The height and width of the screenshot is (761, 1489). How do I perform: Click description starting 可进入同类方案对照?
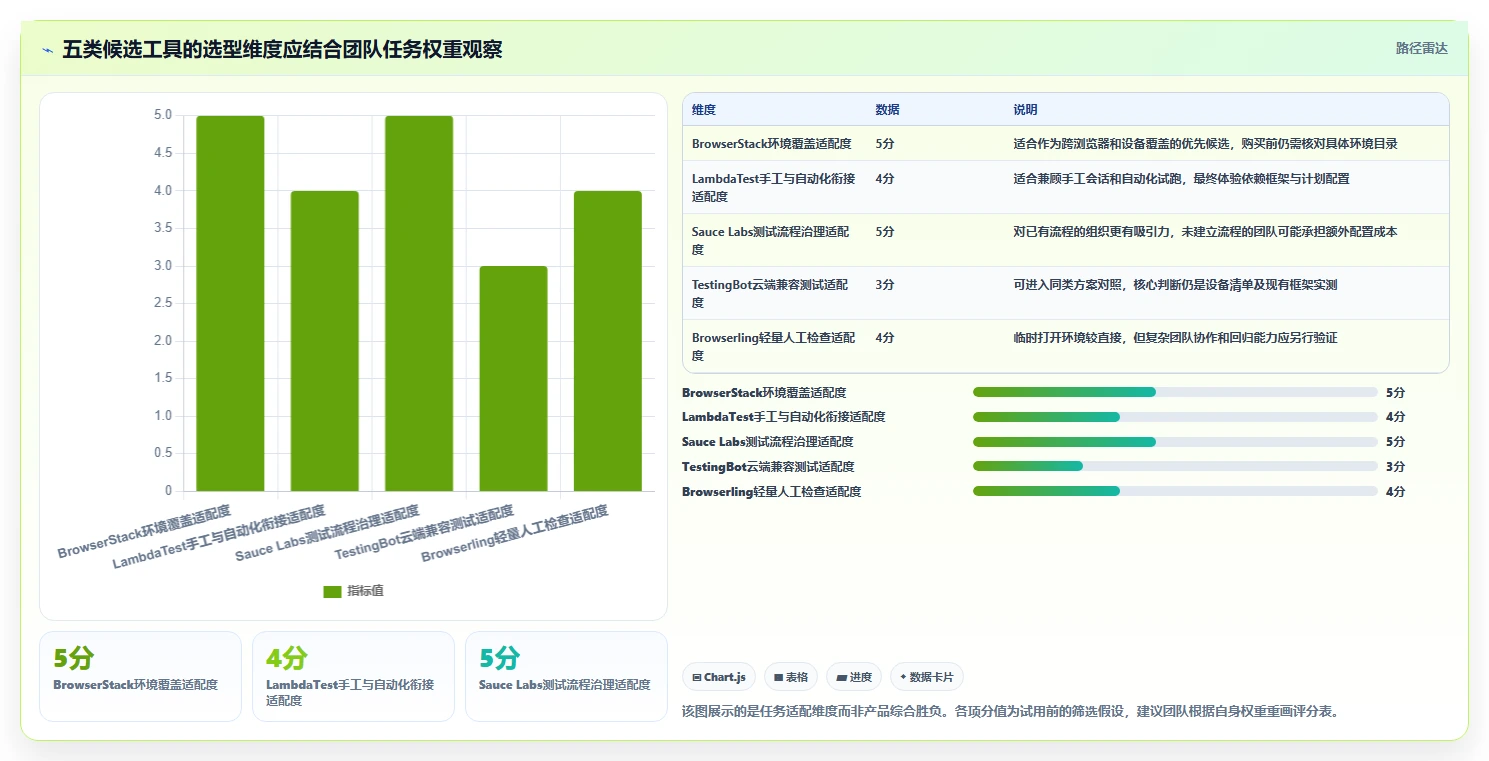coord(1175,285)
